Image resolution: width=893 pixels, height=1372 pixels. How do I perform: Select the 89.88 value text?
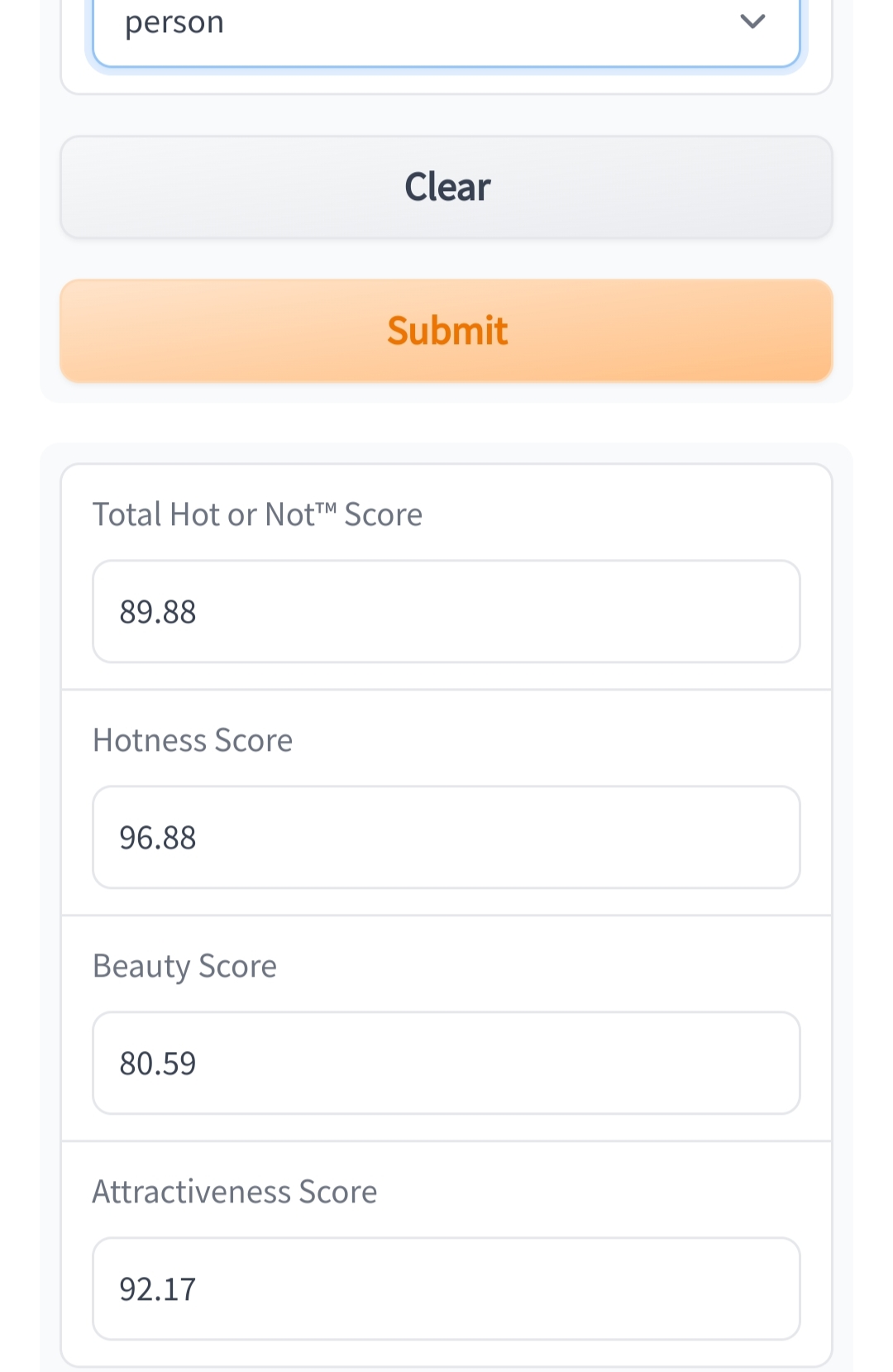(x=158, y=612)
